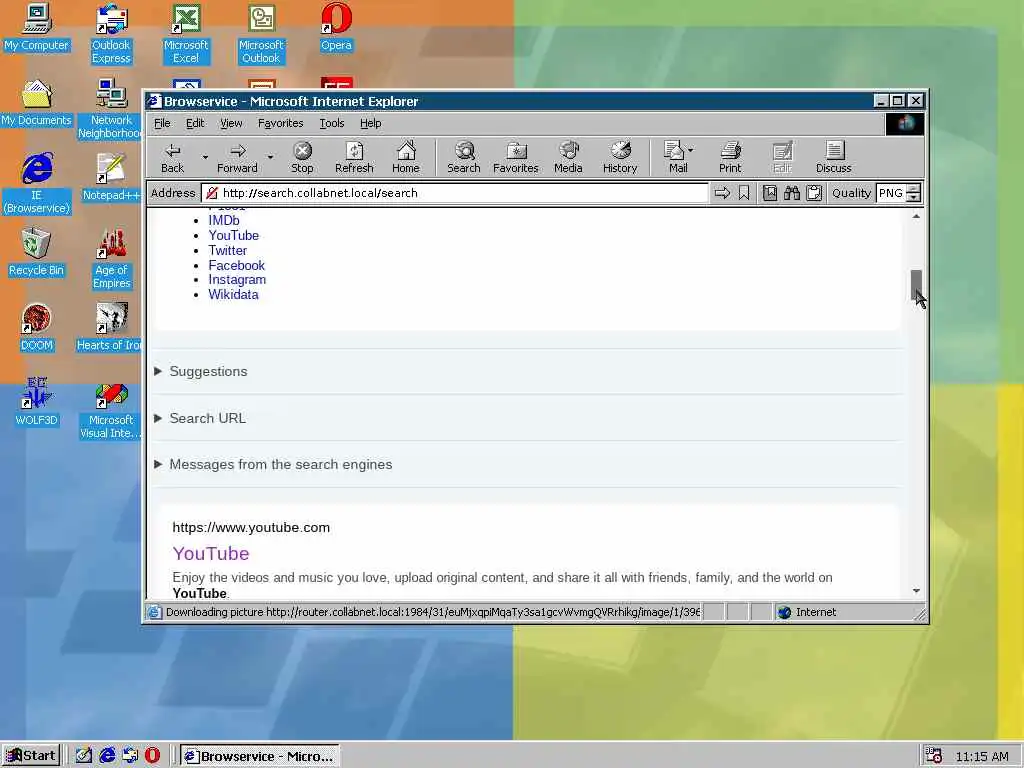Select the Recycle Bin desktop icon
This screenshot has height=768, width=1024.
point(36,252)
